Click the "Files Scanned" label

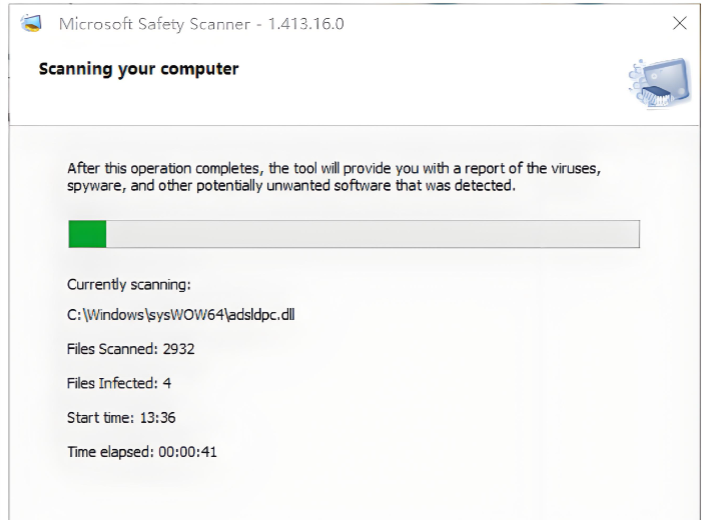(110, 349)
